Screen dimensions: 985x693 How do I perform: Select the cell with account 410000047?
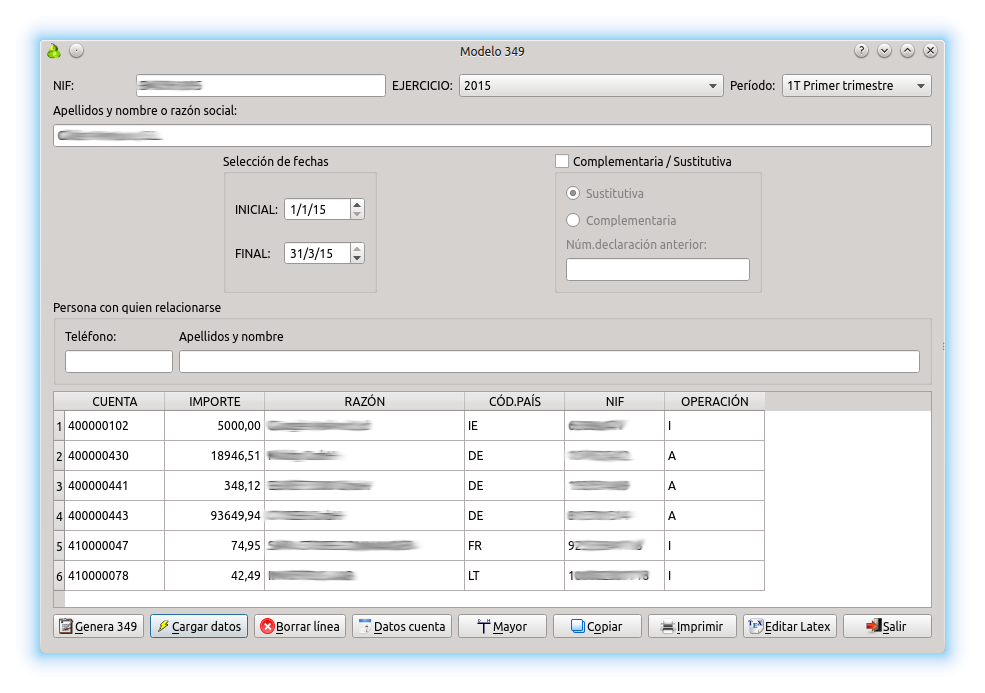pyautogui.click(x=114, y=545)
